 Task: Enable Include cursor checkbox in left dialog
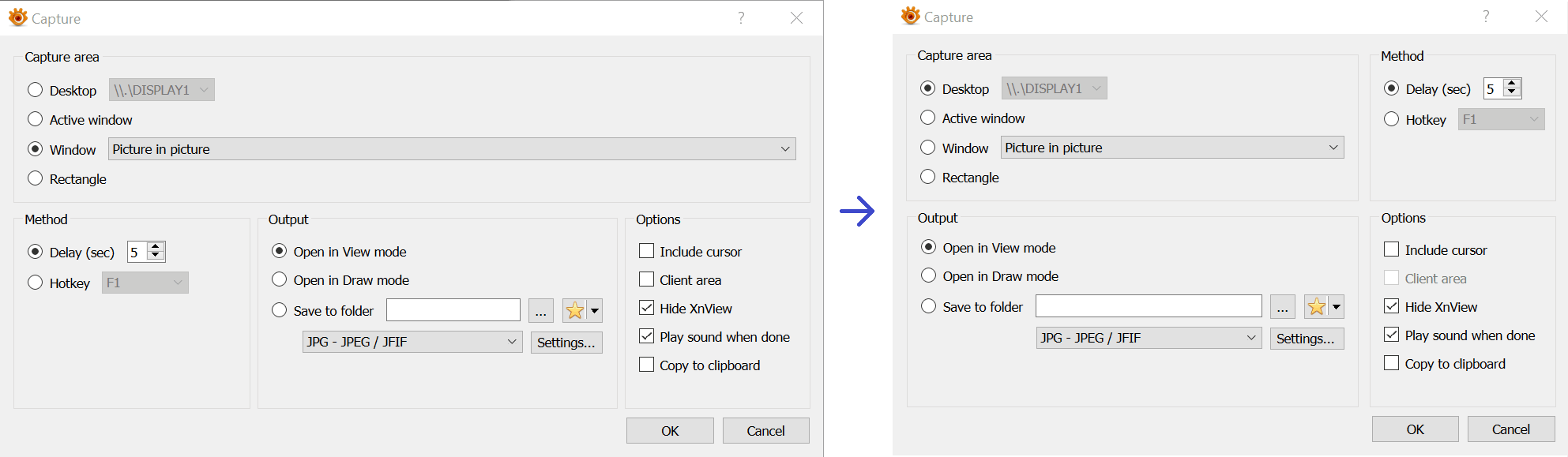[x=646, y=252]
